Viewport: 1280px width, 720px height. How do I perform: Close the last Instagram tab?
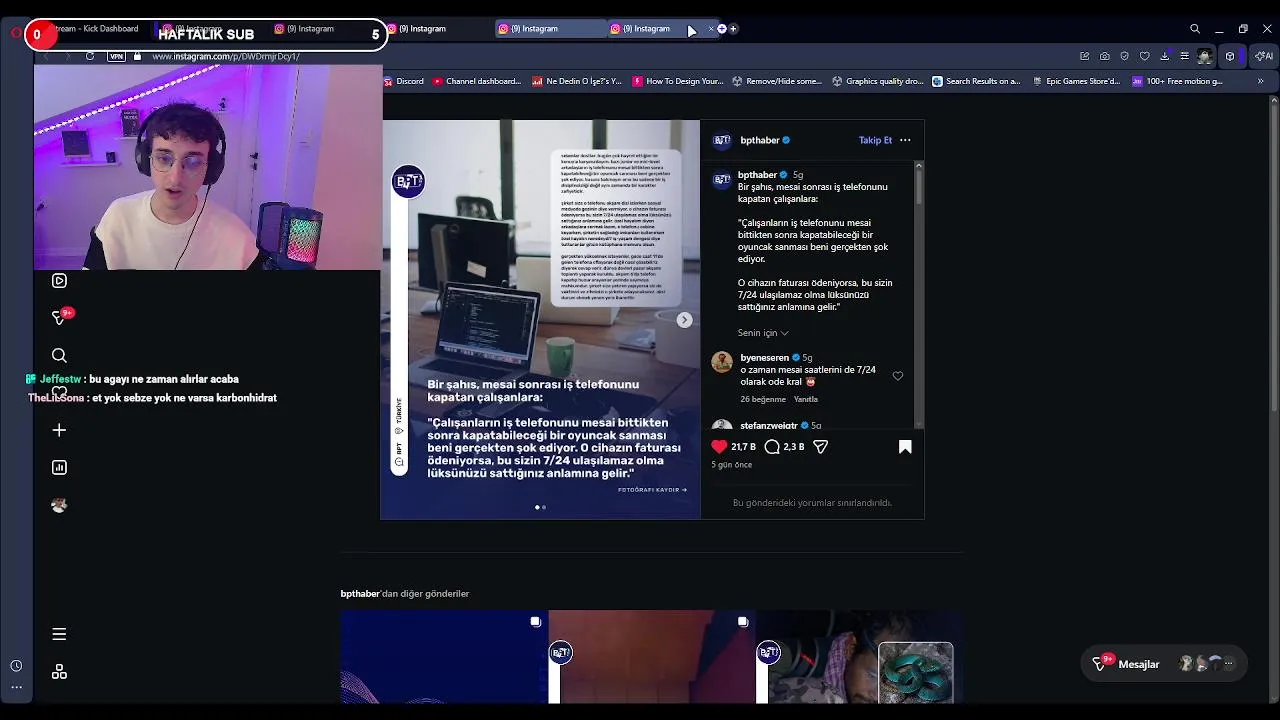(711, 29)
